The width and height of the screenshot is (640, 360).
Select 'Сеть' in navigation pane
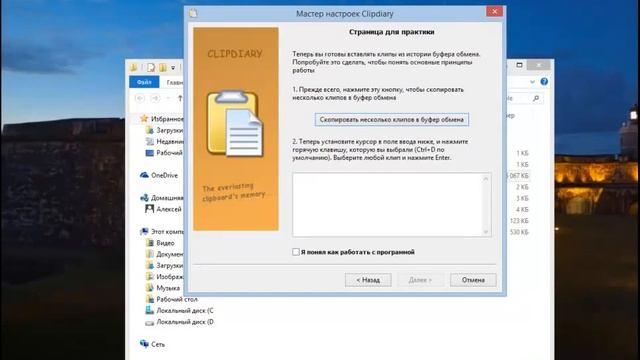pyautogui.click(x=158, y=344)
